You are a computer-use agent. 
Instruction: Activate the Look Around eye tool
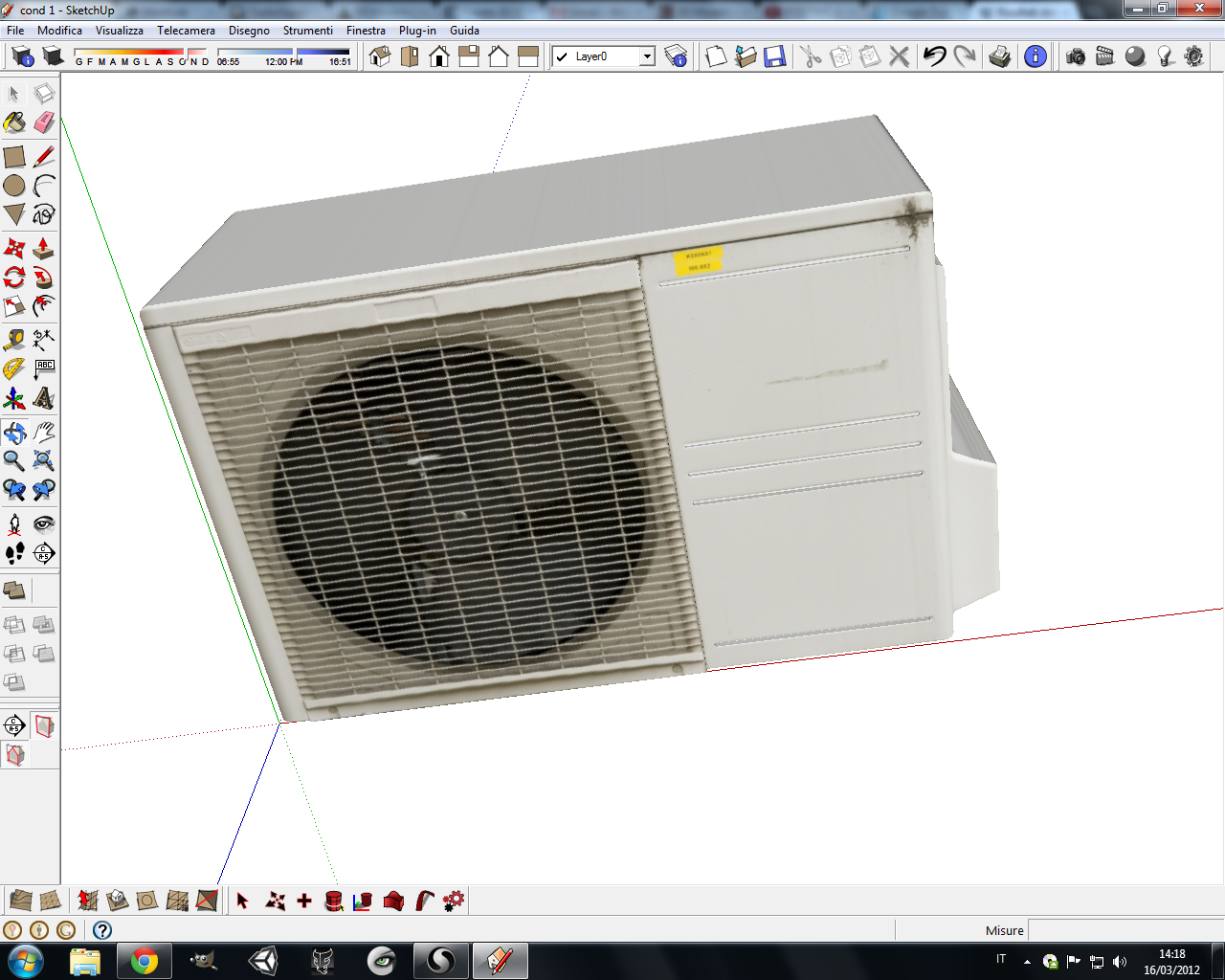coord(44,523)
